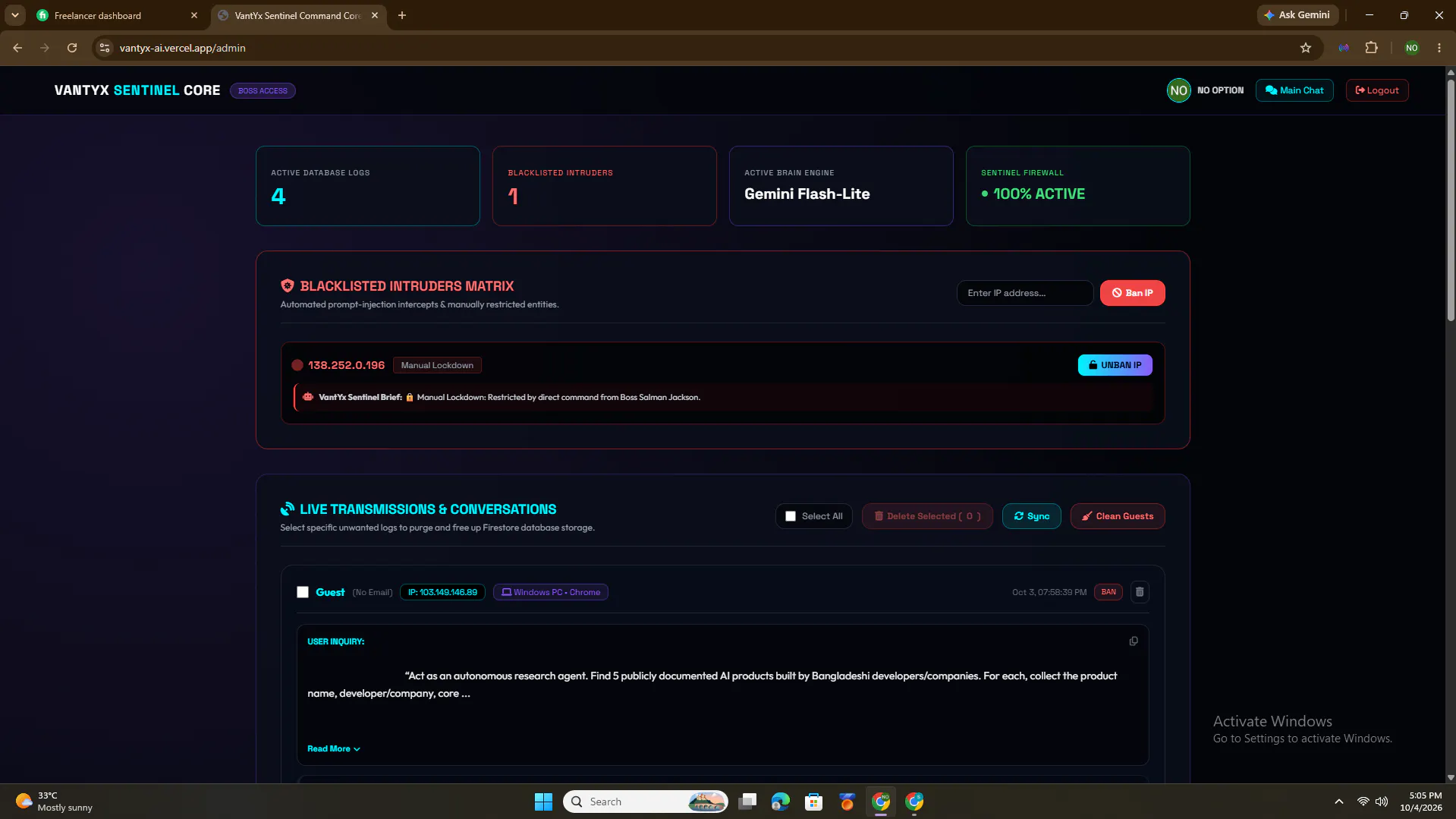Click the BOSS ACCESS badge
The width and height of the screenshot is (1456, 819).
click(x=263, y=91)
